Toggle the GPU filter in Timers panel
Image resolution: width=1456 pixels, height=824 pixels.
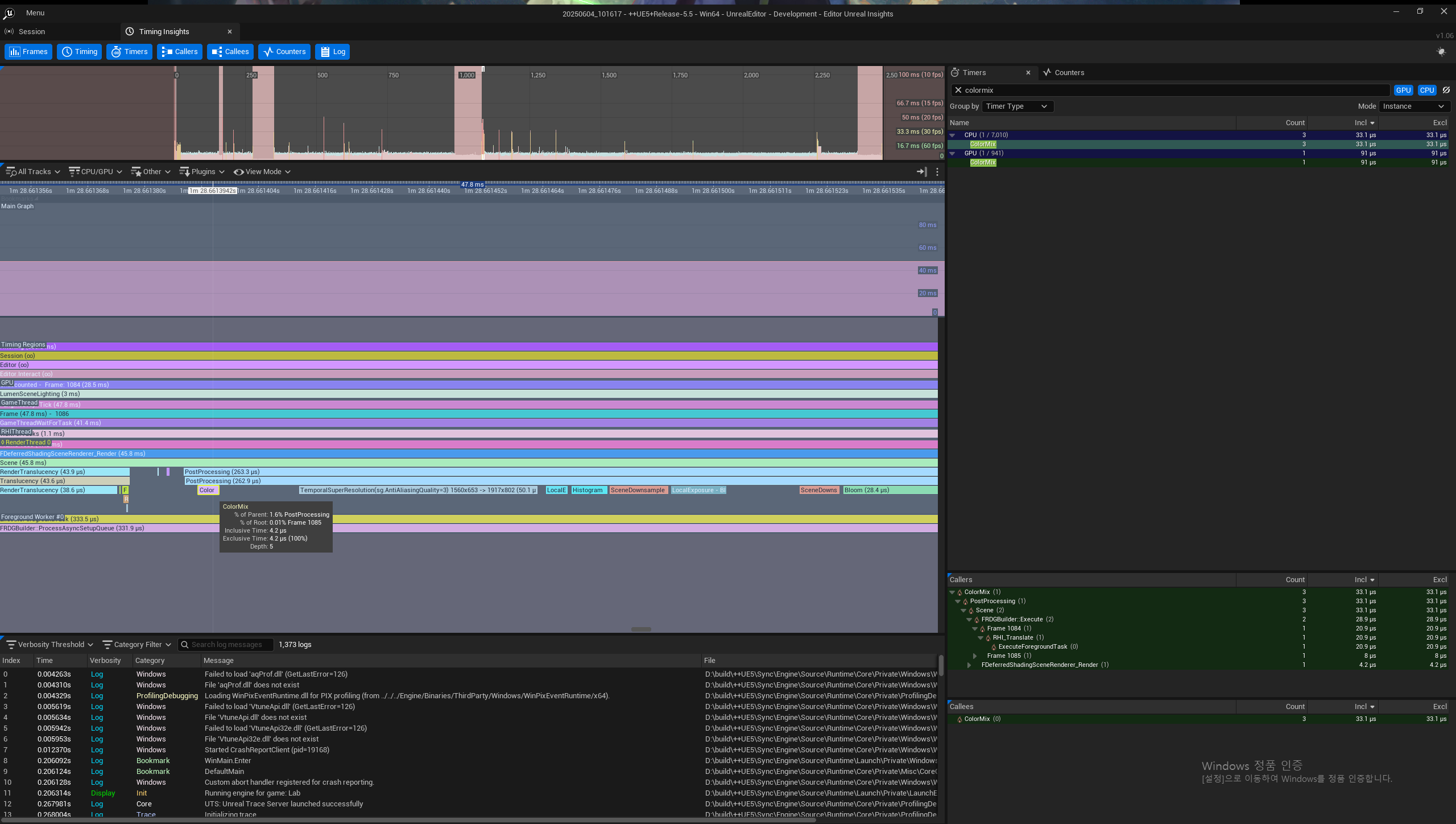1403,90
